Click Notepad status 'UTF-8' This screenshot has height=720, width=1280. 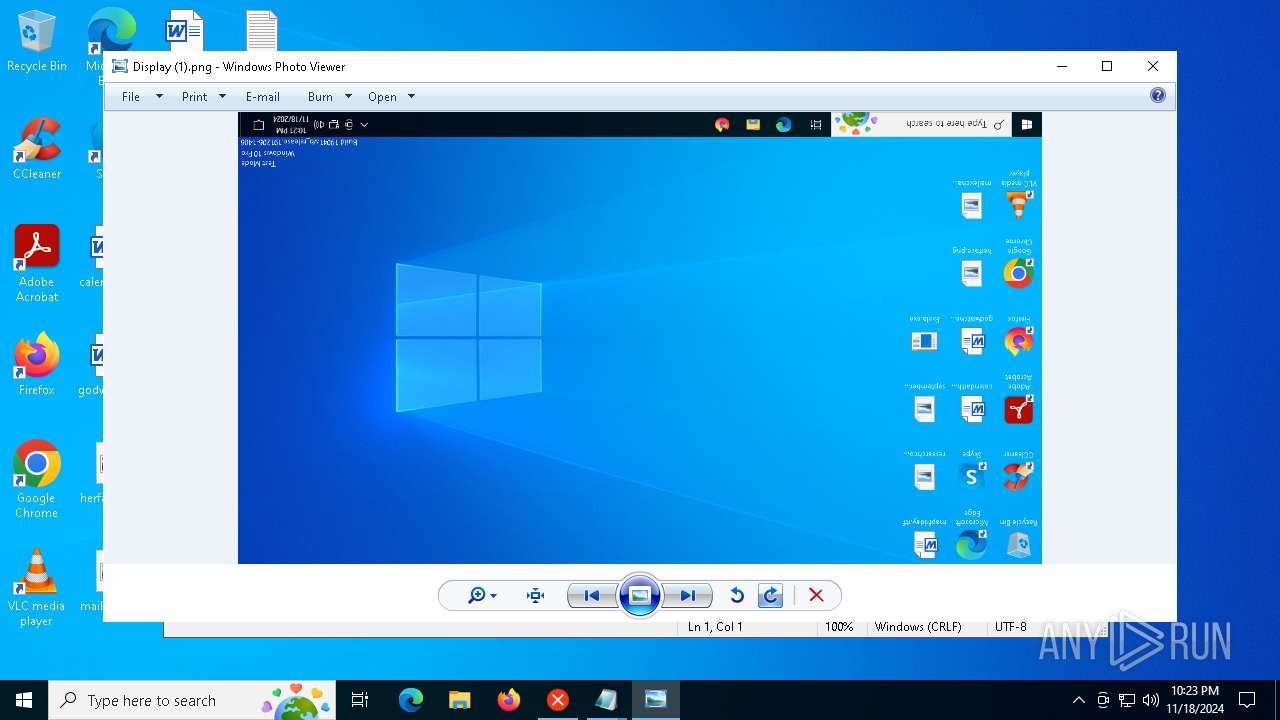[x=1010, y=627]
